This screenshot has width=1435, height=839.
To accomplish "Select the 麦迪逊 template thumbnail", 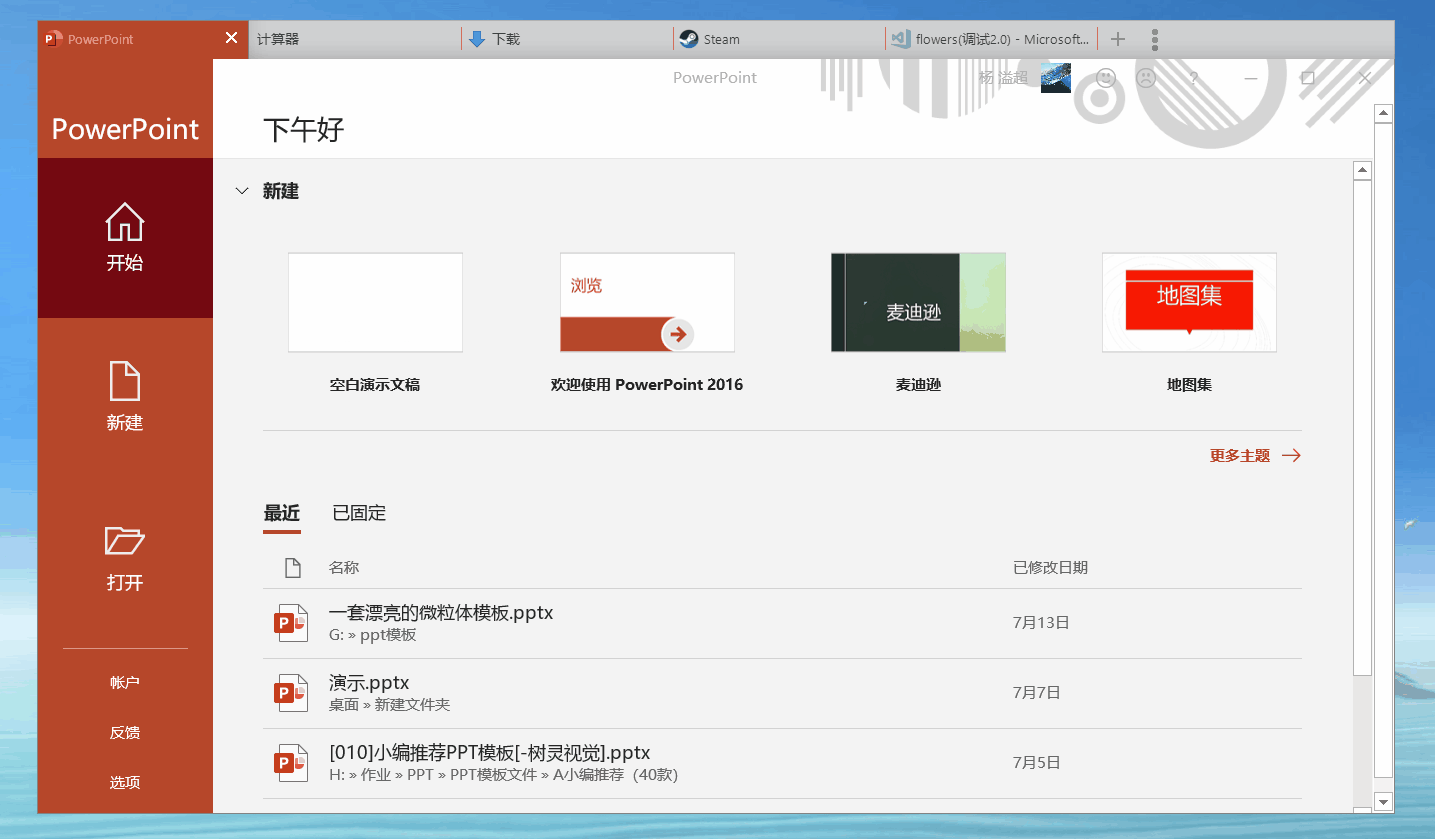I will [x=917, y=302].
